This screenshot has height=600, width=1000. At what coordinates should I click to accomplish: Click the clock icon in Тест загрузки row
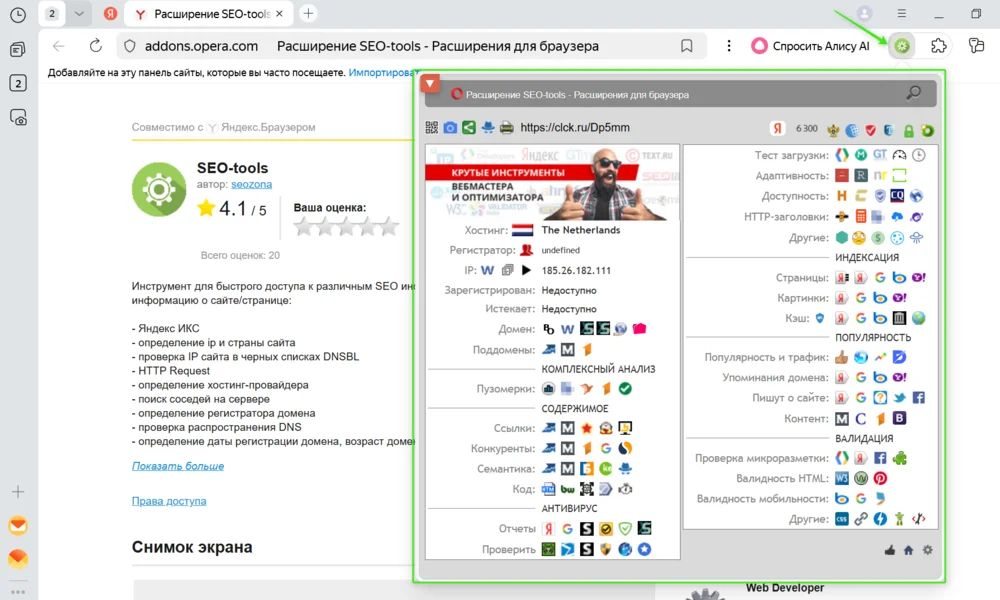(918, 155)
